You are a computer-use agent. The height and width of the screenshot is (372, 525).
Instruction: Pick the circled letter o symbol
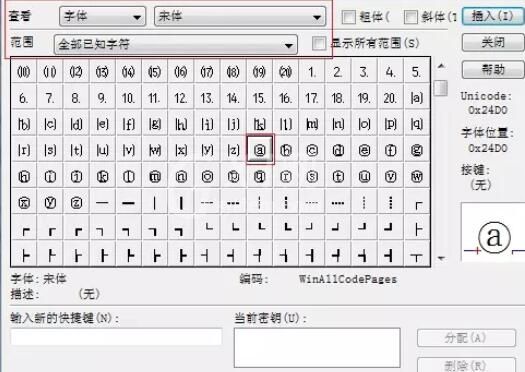(x=207, y=176)
